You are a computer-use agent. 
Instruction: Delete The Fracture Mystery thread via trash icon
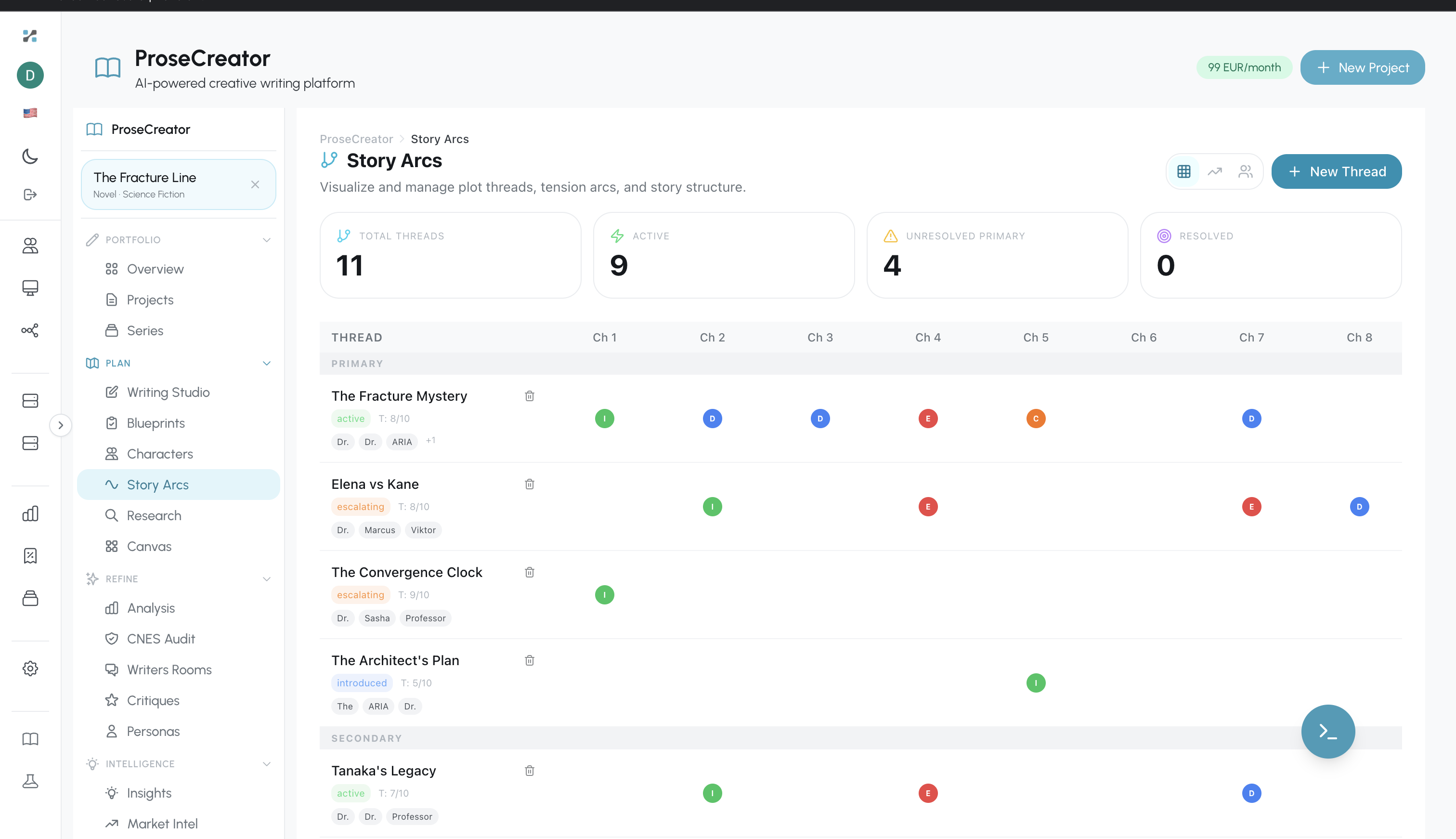pyautogui.click(x=529, y=396)
